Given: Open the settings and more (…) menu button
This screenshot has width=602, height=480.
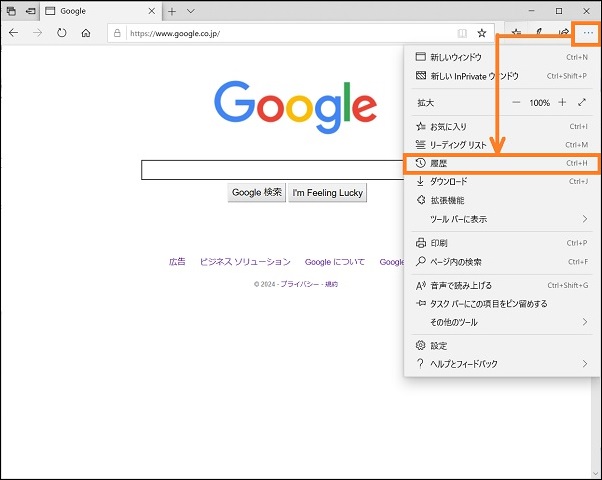Looking at the screenshot, I should coord(587,32).
